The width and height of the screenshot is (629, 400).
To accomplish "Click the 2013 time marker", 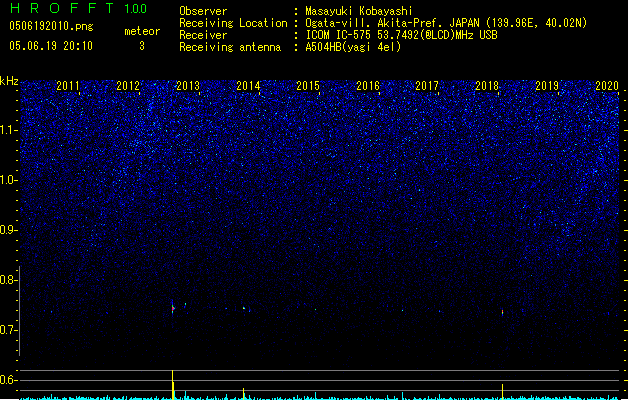I will click(x=188, y=86).
